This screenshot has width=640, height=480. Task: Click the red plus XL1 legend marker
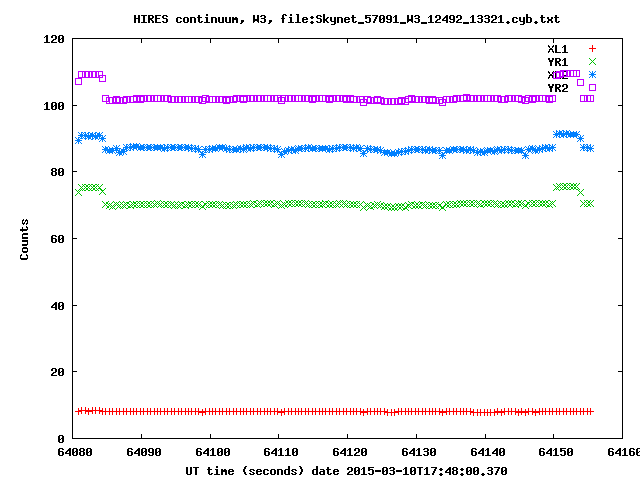[x=592, y=49]
